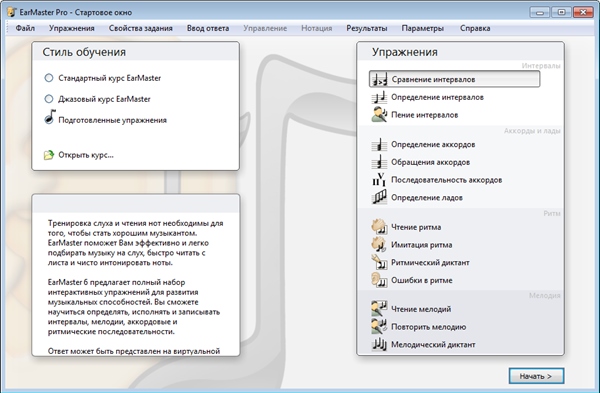Screen dimensions: 600x393
Task: Choose the Пение интервалов exercise label
Action: 424,115
